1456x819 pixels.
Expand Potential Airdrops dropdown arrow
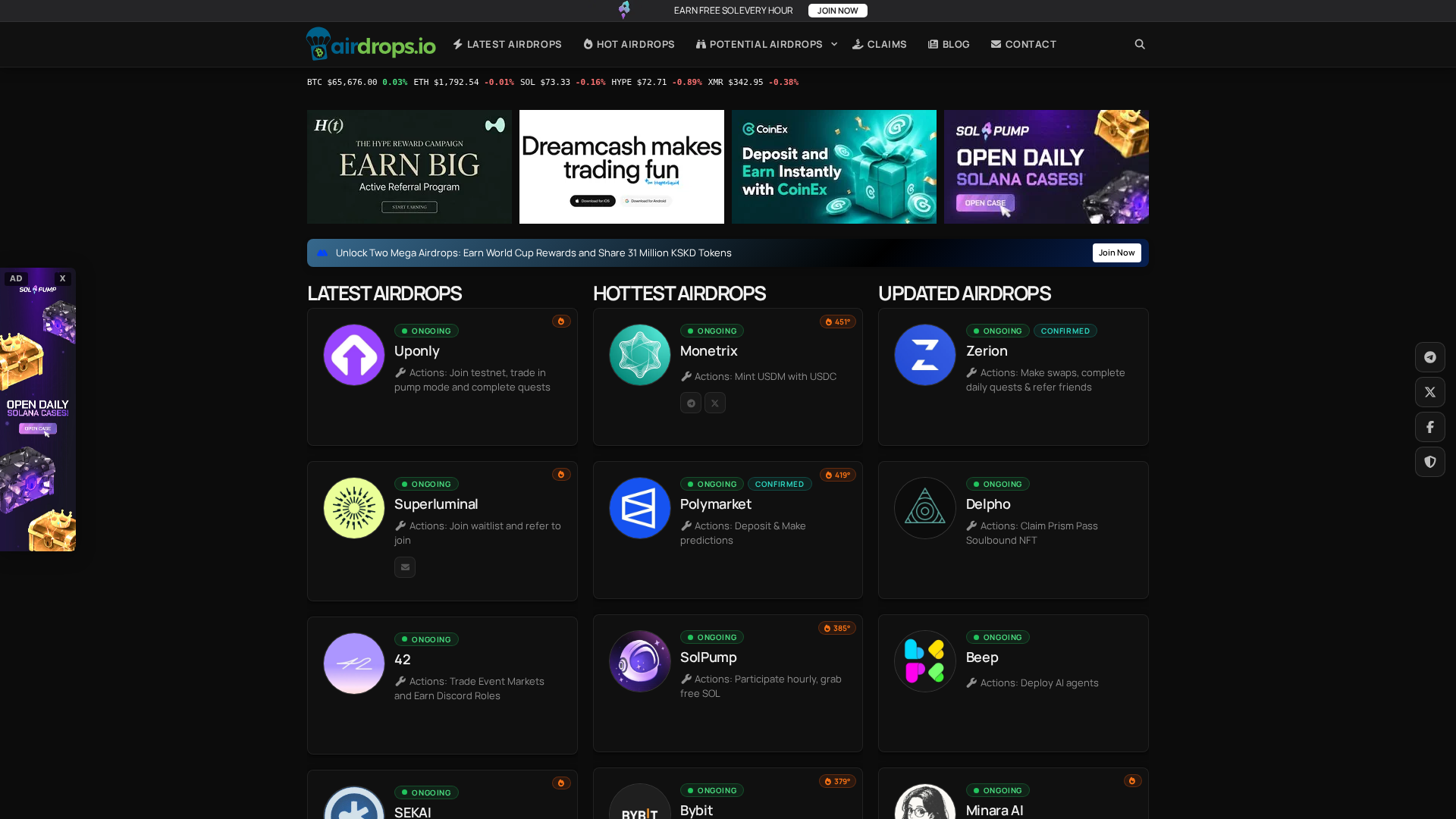(834, 44)
